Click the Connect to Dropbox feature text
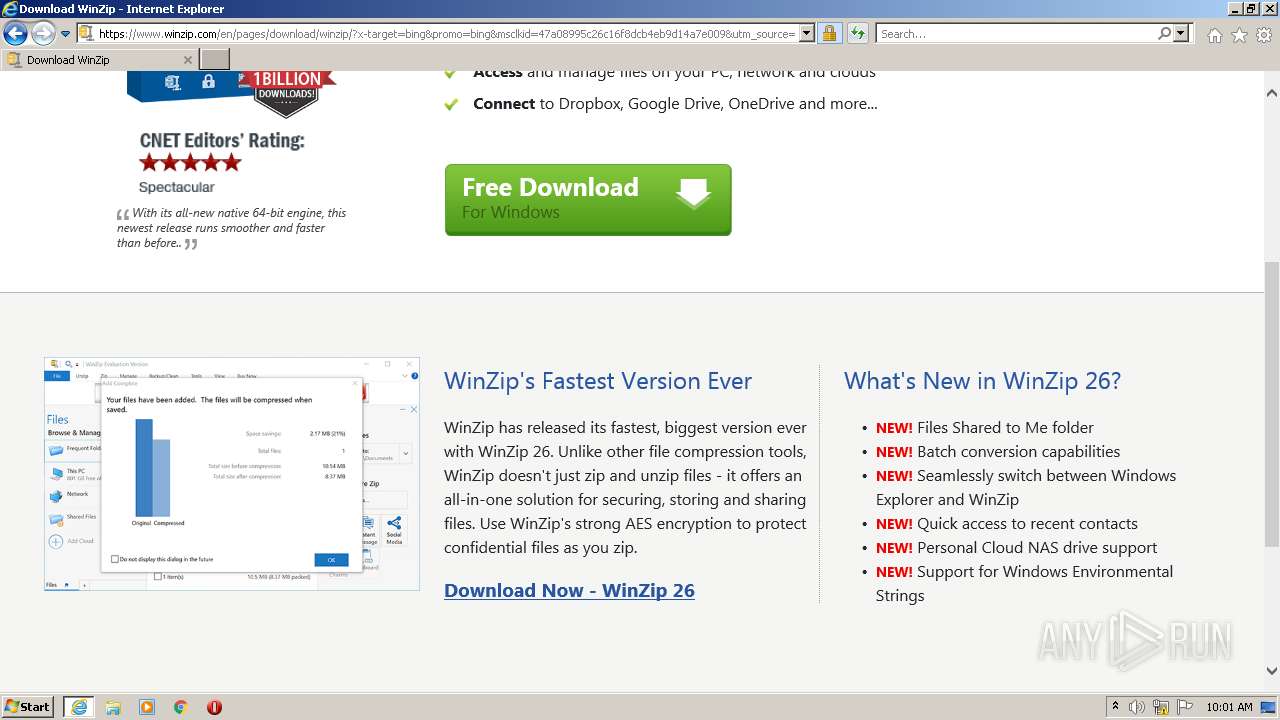The image size is (1280, 720). (x=675, y=104)
